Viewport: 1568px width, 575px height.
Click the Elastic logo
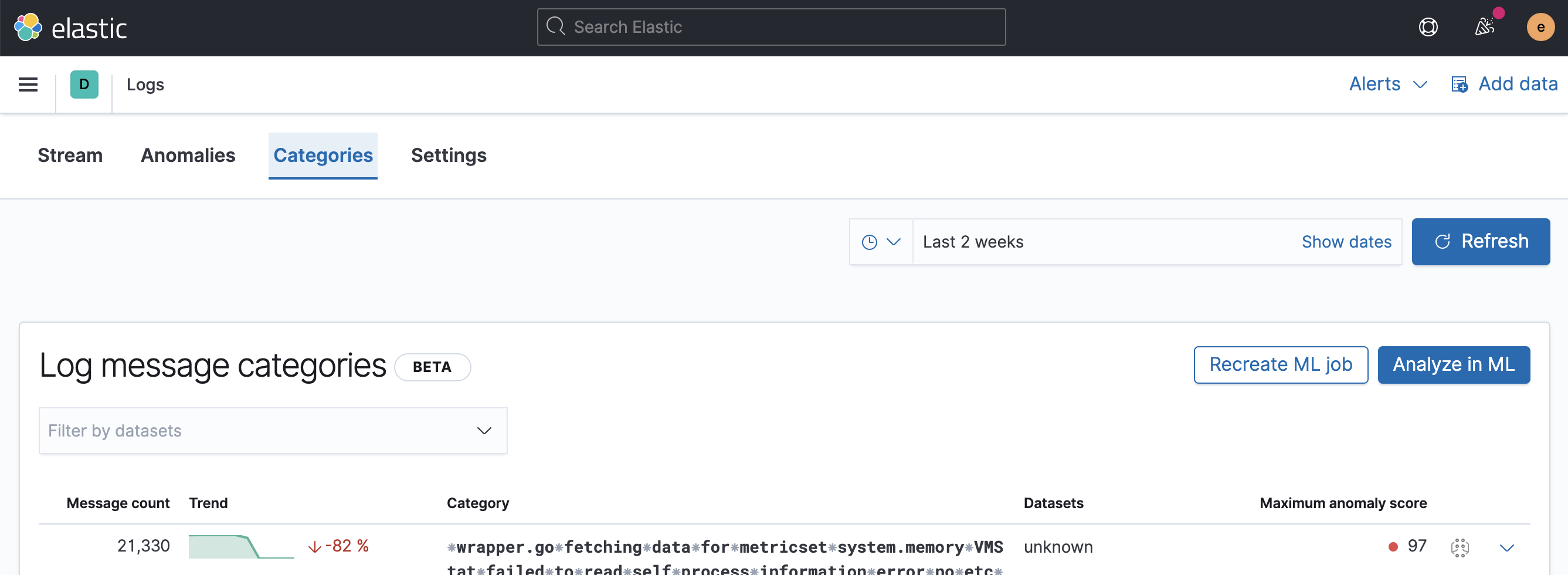(70, 28)
